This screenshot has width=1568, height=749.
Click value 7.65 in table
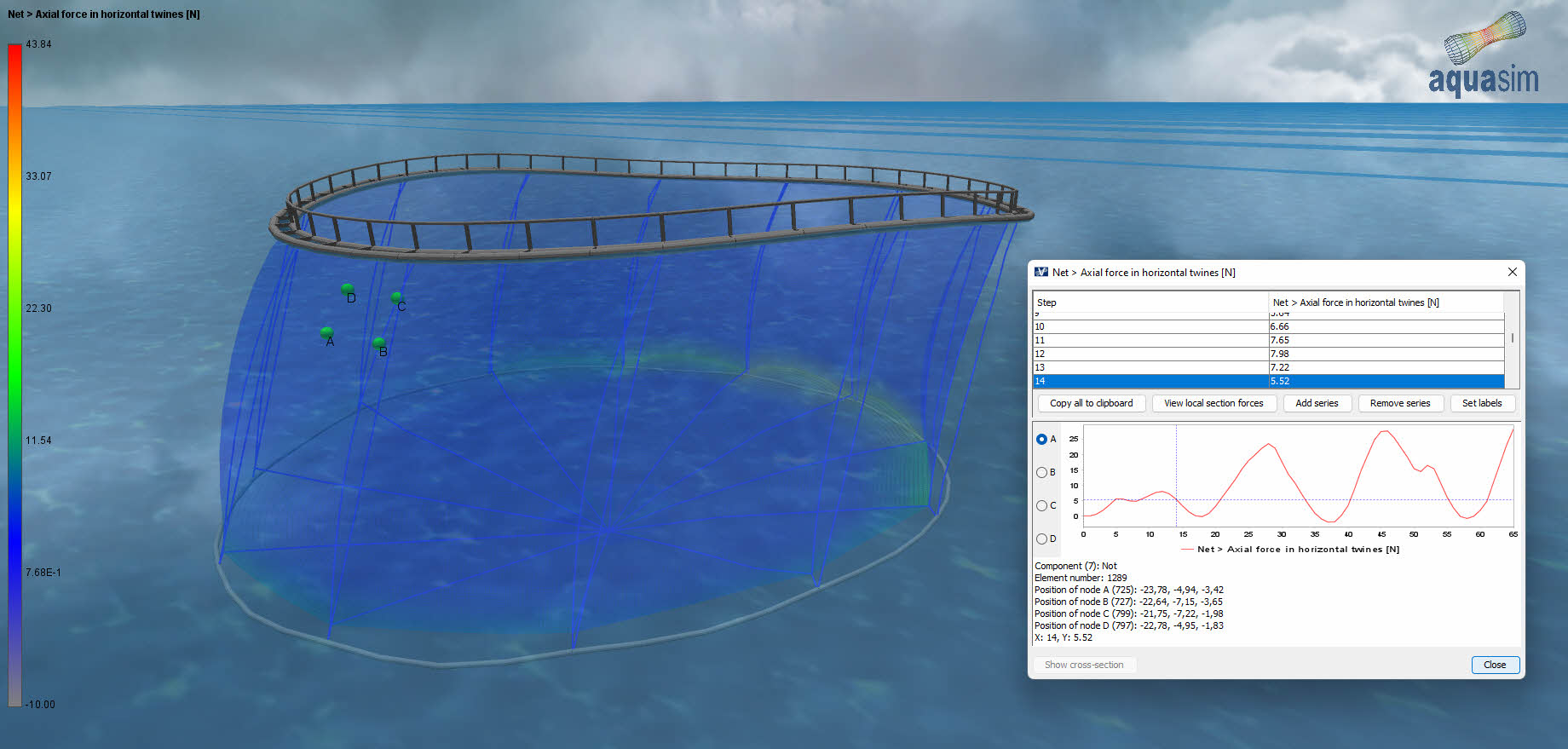click(1279, 340)
